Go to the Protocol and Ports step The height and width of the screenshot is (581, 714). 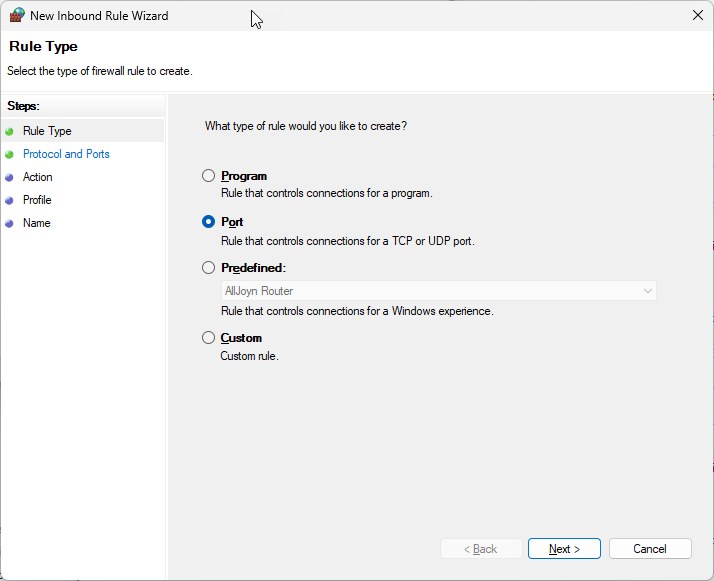coord(66,154)
